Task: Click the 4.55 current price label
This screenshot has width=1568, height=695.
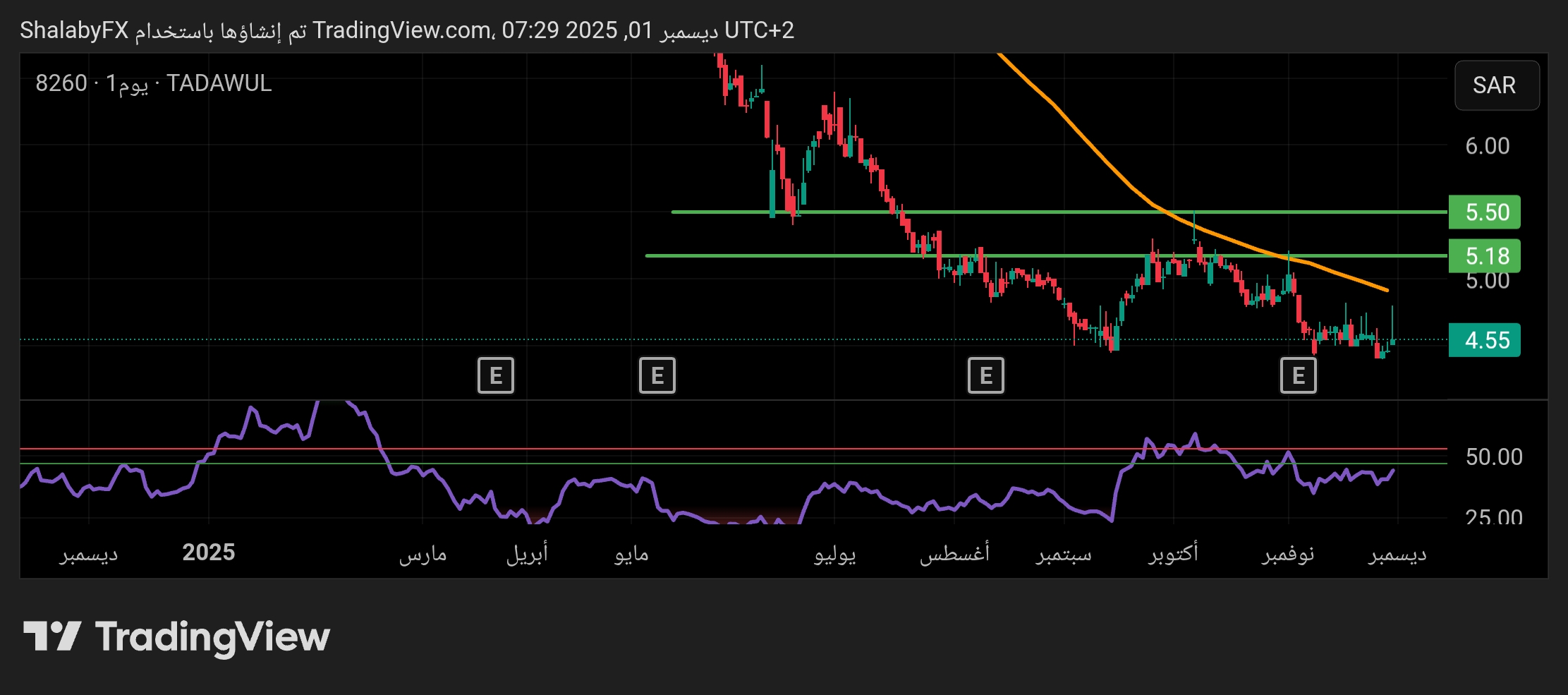Action: [x=1484, y=341]
